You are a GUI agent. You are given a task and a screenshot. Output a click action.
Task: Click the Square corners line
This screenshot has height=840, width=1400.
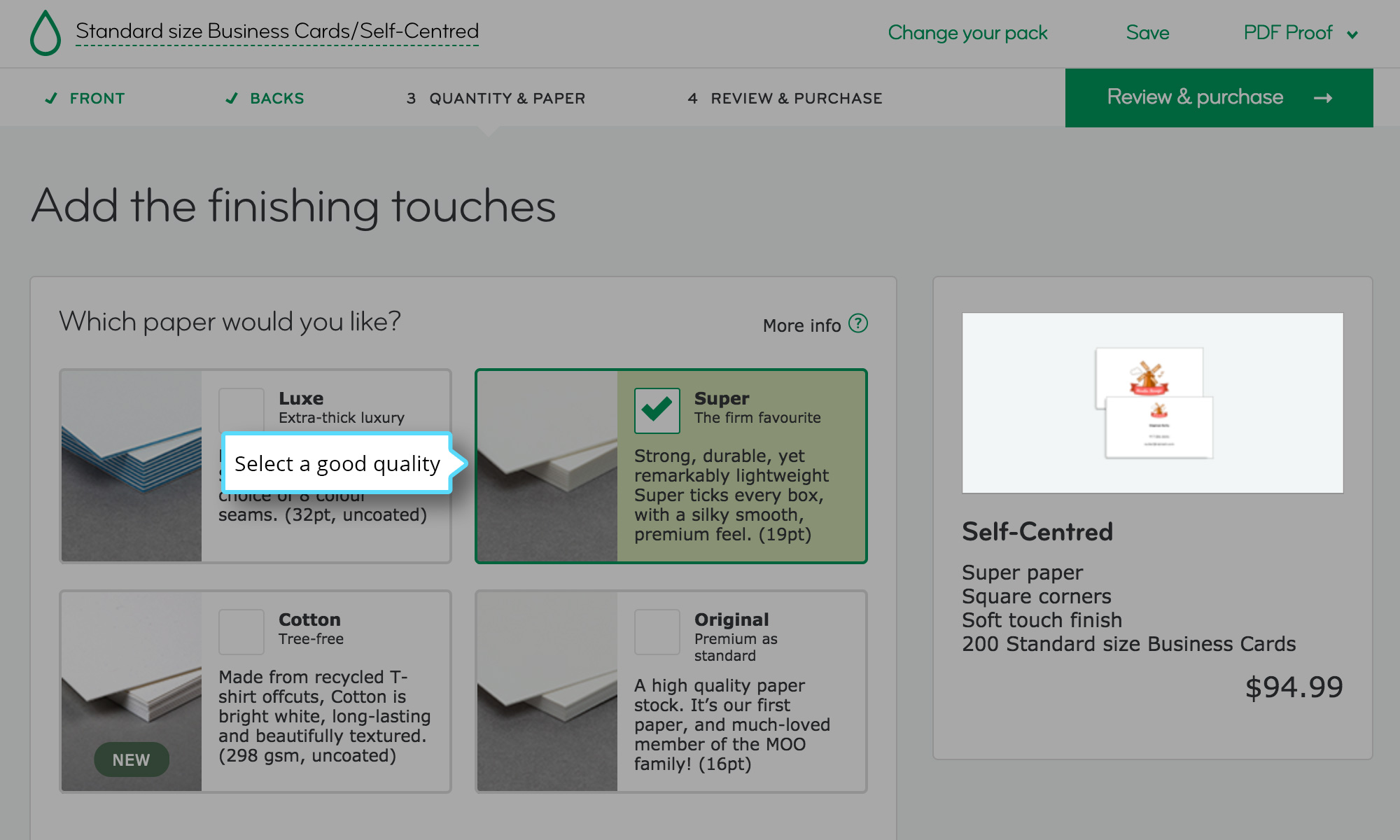tap(1036, 596)
